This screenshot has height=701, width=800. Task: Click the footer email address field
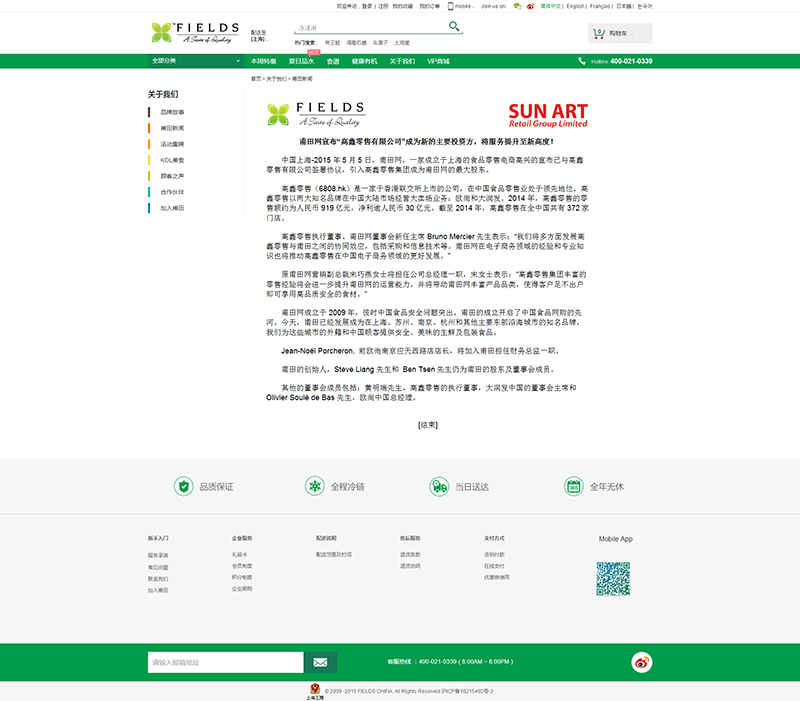(226, 662)
